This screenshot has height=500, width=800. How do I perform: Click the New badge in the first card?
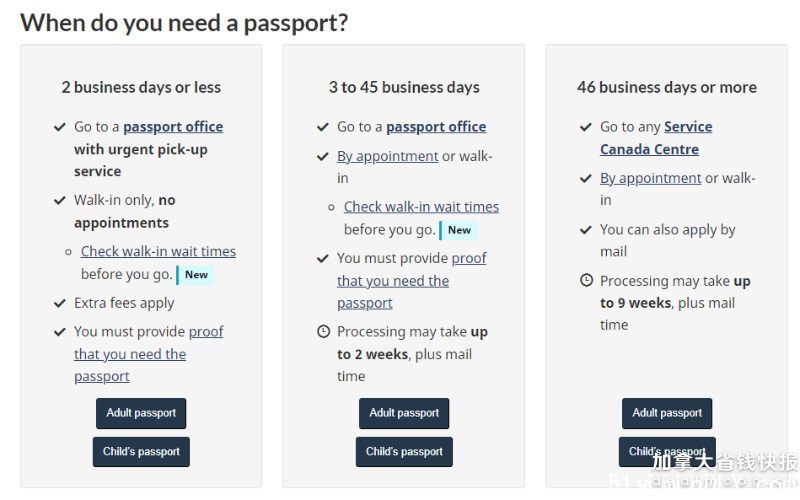coord(195,274)
